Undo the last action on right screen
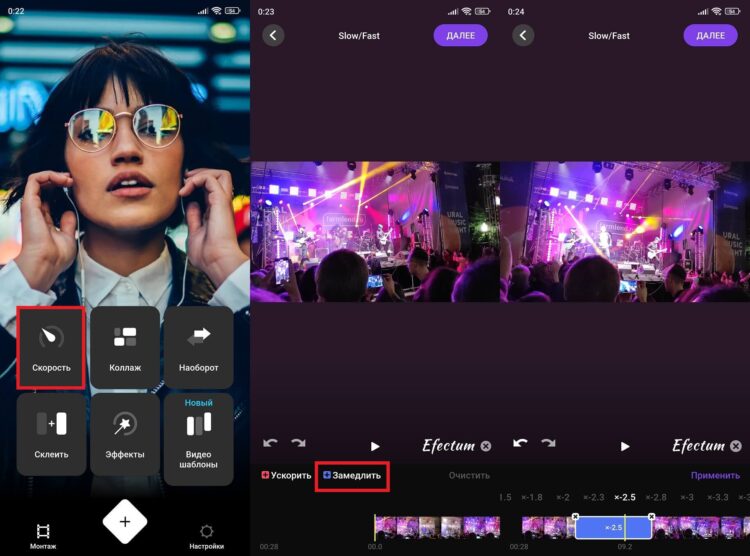 [520, 443]
